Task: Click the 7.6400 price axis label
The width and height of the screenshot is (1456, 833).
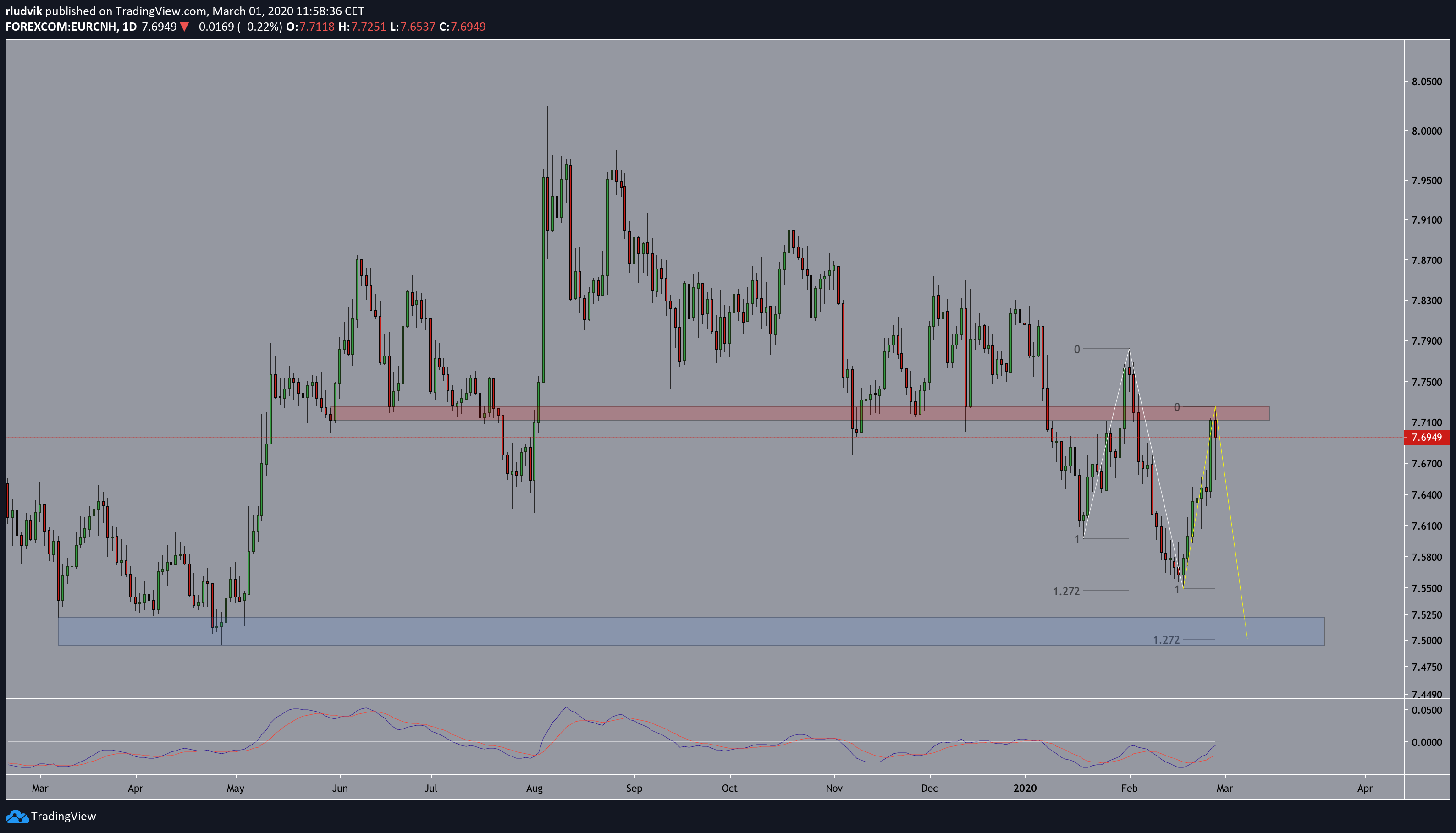Action: [1427, 495]
